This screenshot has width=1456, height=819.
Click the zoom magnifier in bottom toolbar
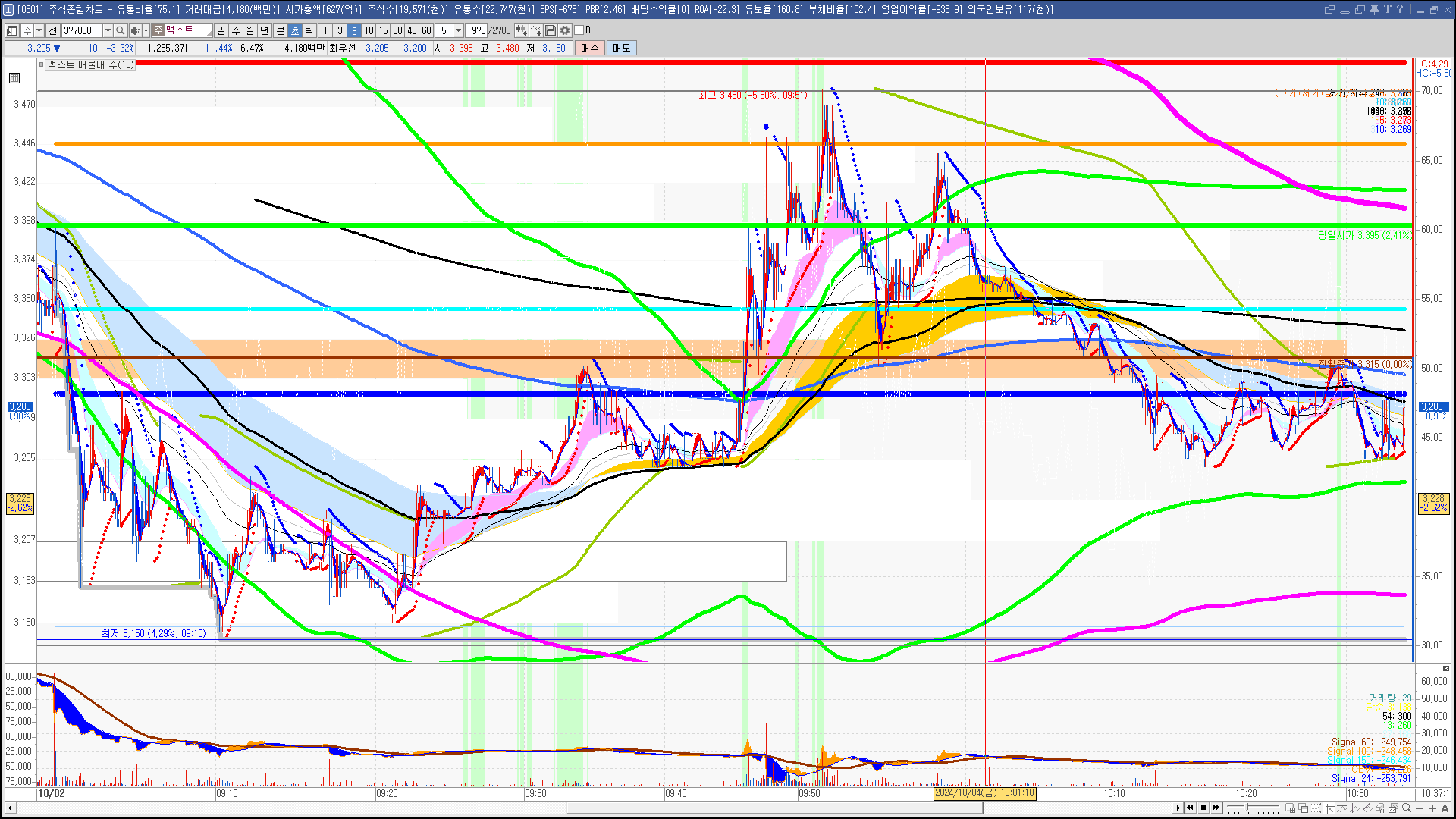click(1407, 808)
